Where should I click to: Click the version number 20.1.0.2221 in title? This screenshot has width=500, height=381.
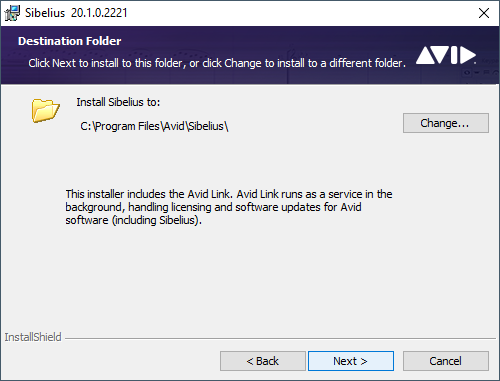pyautogui.click(x=99, y=13)
